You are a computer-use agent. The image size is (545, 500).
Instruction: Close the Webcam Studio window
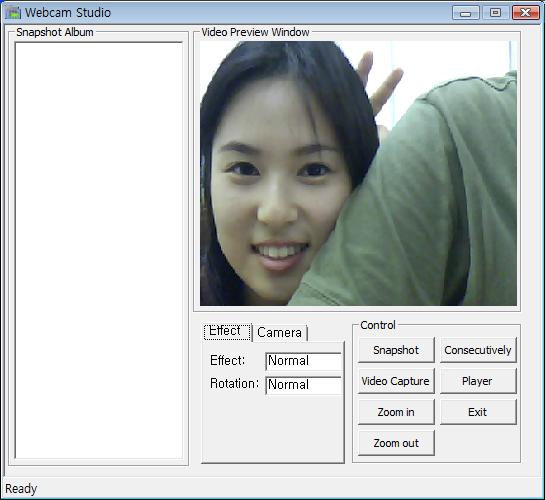pyautogui.click(x=526, y=13)
